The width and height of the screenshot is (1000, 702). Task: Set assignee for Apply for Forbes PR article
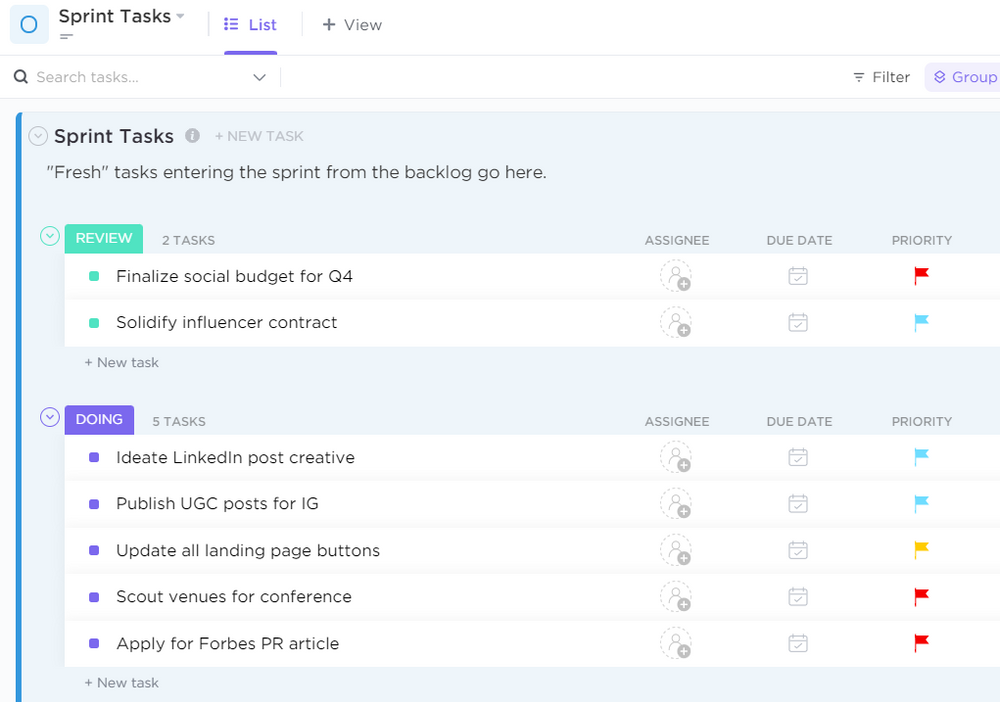tap(676, 643)
